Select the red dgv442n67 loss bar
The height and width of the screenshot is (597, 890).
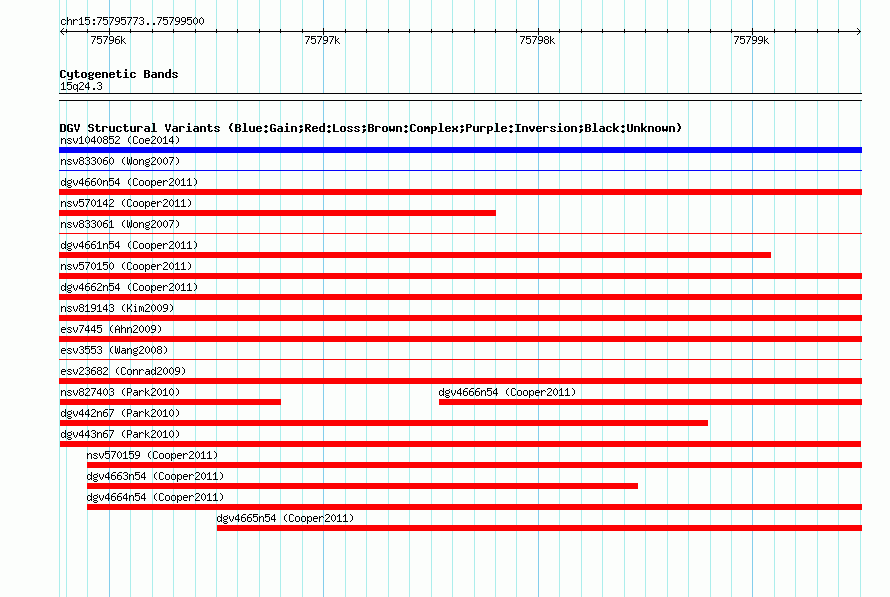[x=384, y=423]
